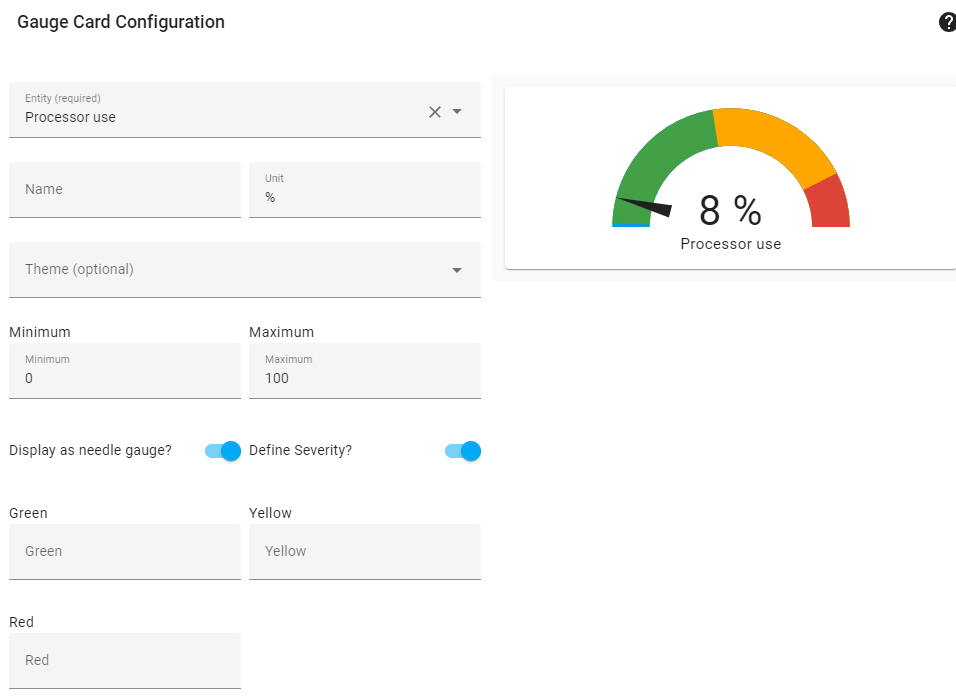Screen dimensions: 956x698
Task: Toggle Display as needle gauge switch
Action: tap(223, 450)
